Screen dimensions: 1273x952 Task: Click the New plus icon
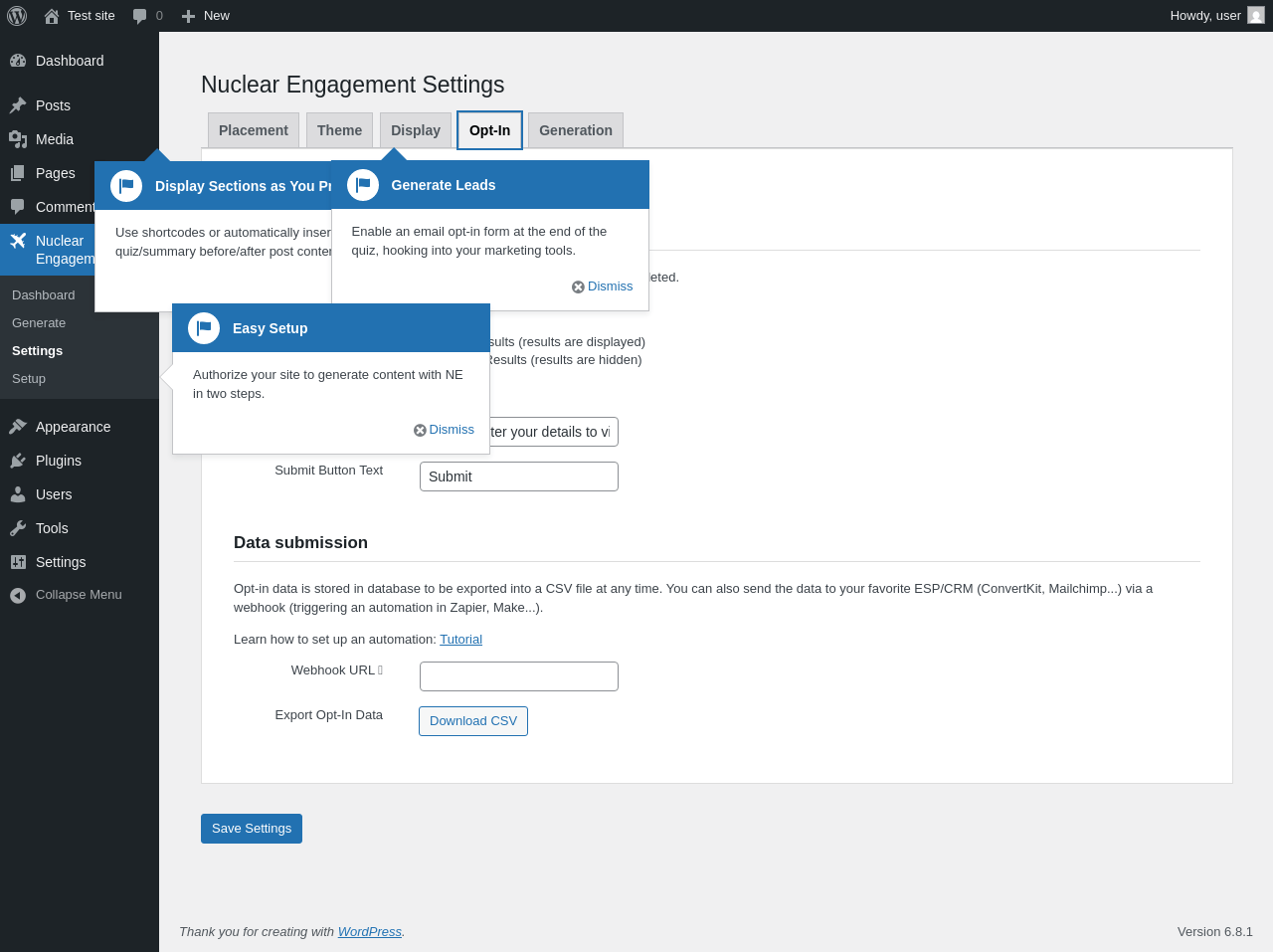pyautogui.click(x=188, y=16)
